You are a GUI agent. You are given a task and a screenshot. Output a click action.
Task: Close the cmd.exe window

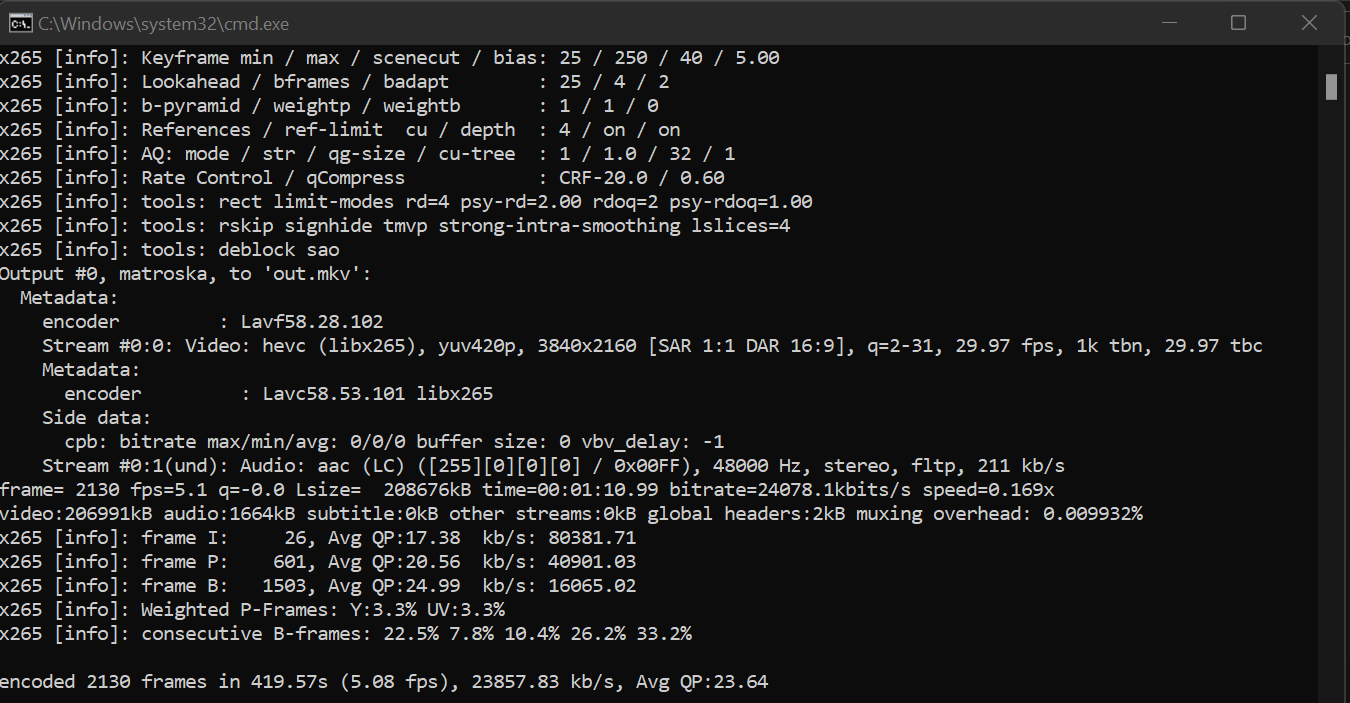[x=1308, y=23]
